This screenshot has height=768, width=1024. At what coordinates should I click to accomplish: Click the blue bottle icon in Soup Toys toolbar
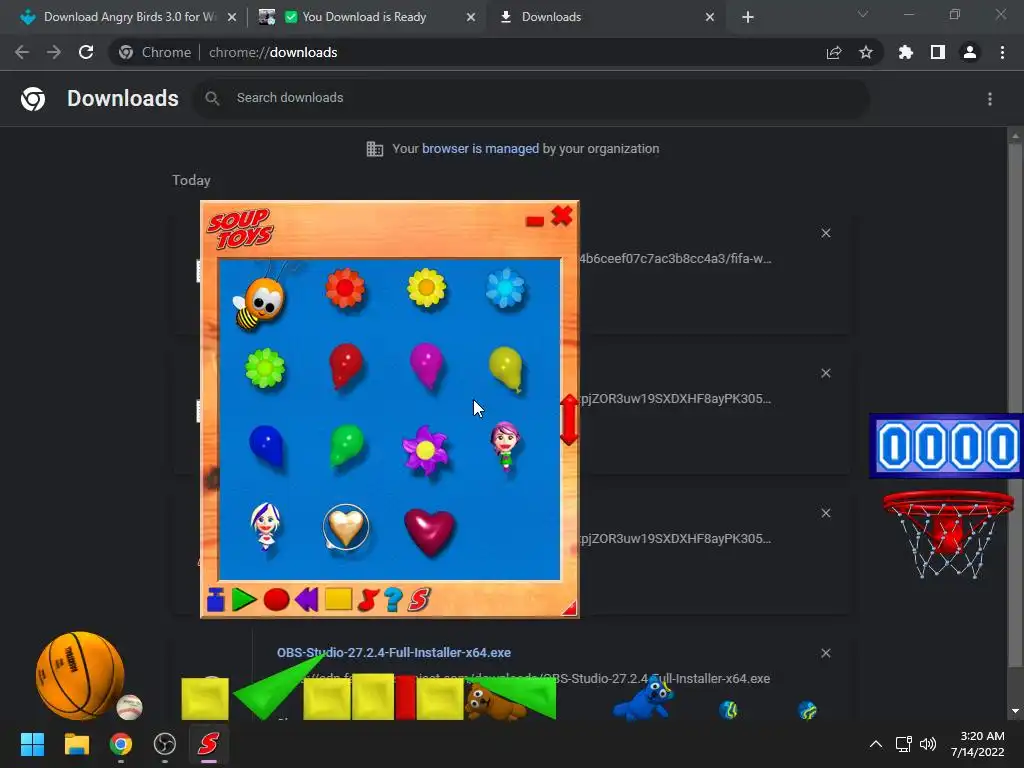[x=216, y=599]
